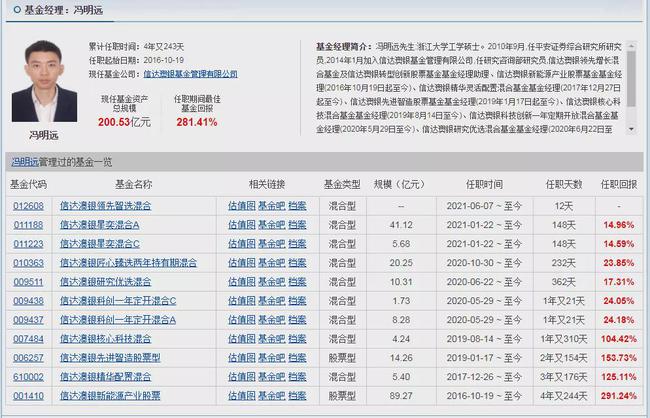Click 档案 link in row 011223

[x=297, y=244]
